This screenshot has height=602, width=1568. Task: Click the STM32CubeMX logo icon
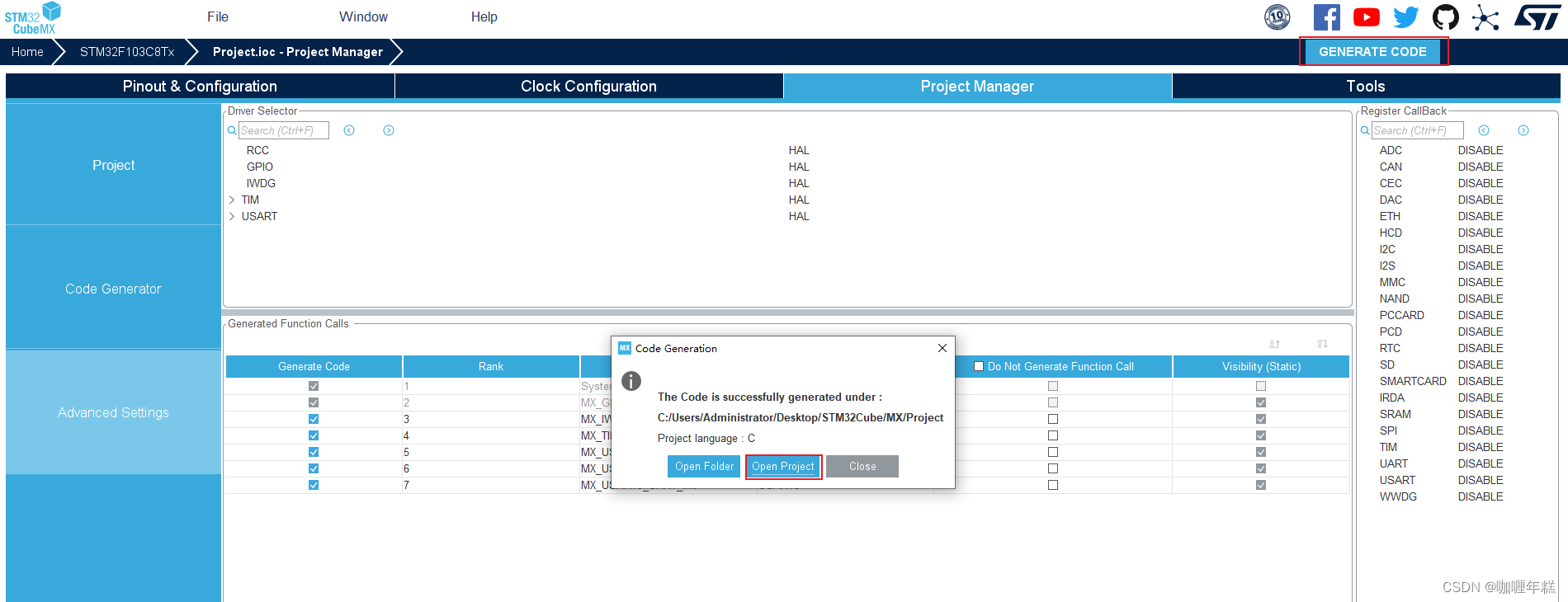point(33,18)
